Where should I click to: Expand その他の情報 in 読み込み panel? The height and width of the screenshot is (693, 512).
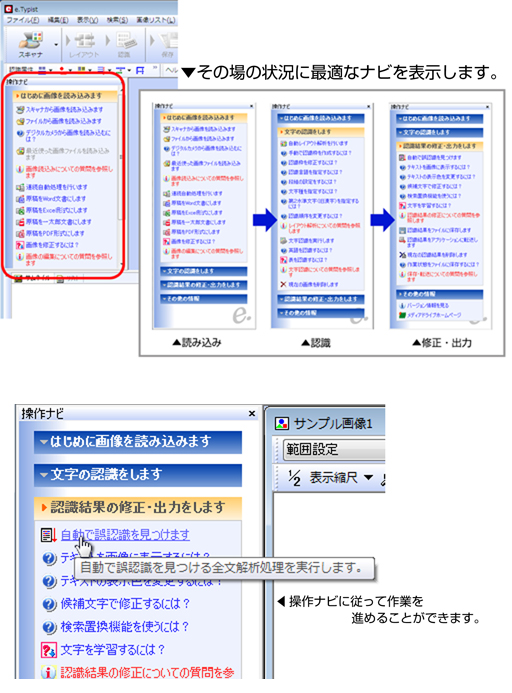click(204, 299)
